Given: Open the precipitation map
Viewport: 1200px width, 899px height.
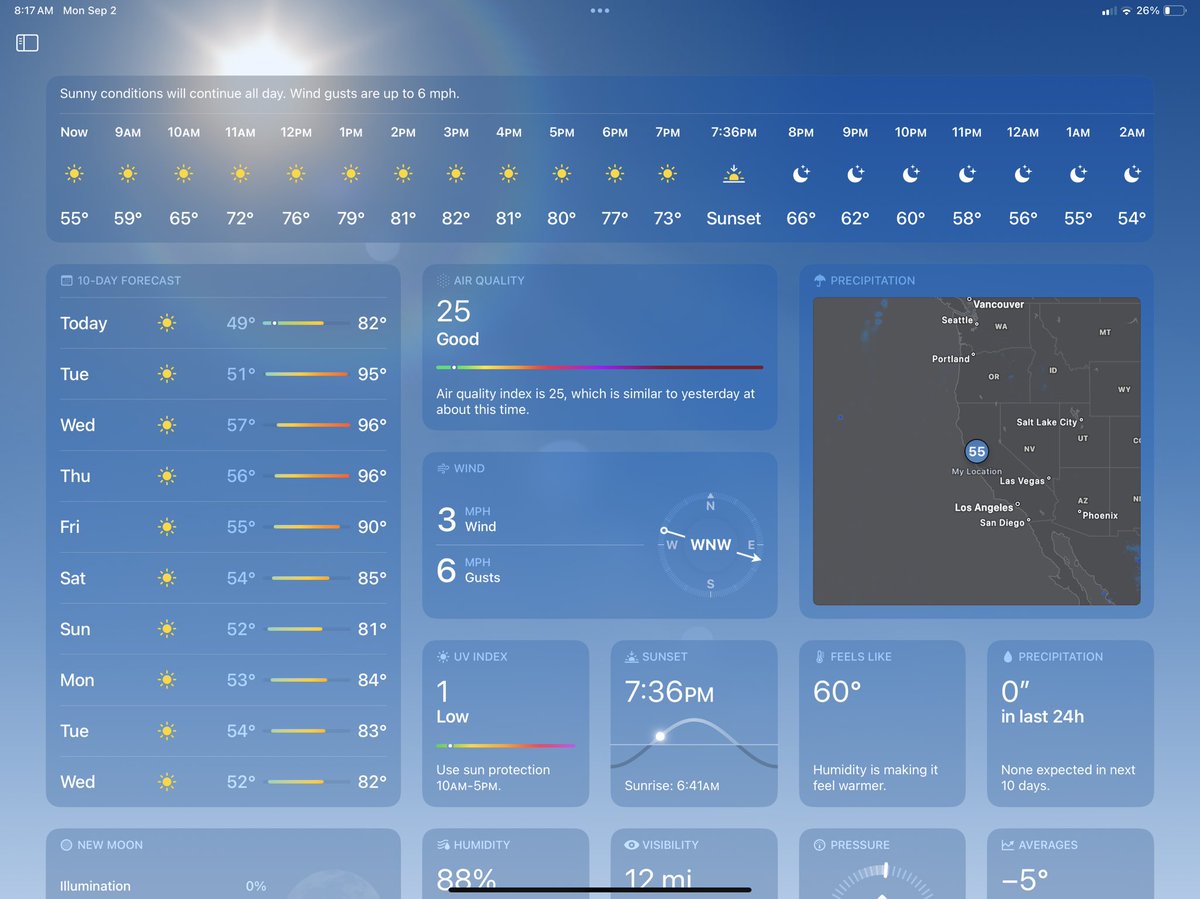Looking at the screenshot, I should coord(976,451).
